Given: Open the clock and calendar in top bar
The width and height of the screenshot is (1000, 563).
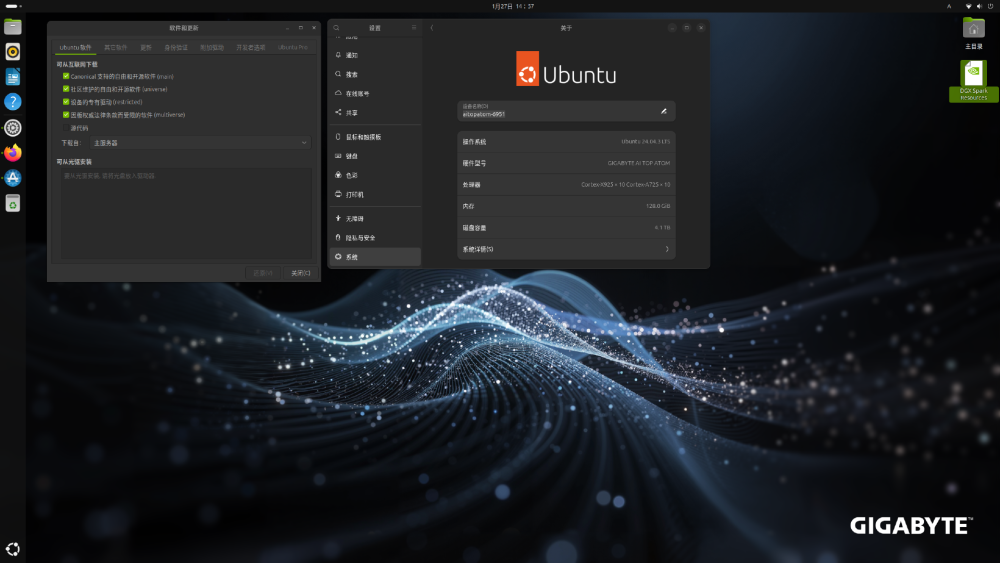Looking at the screenshot, I should pos(513,6).
